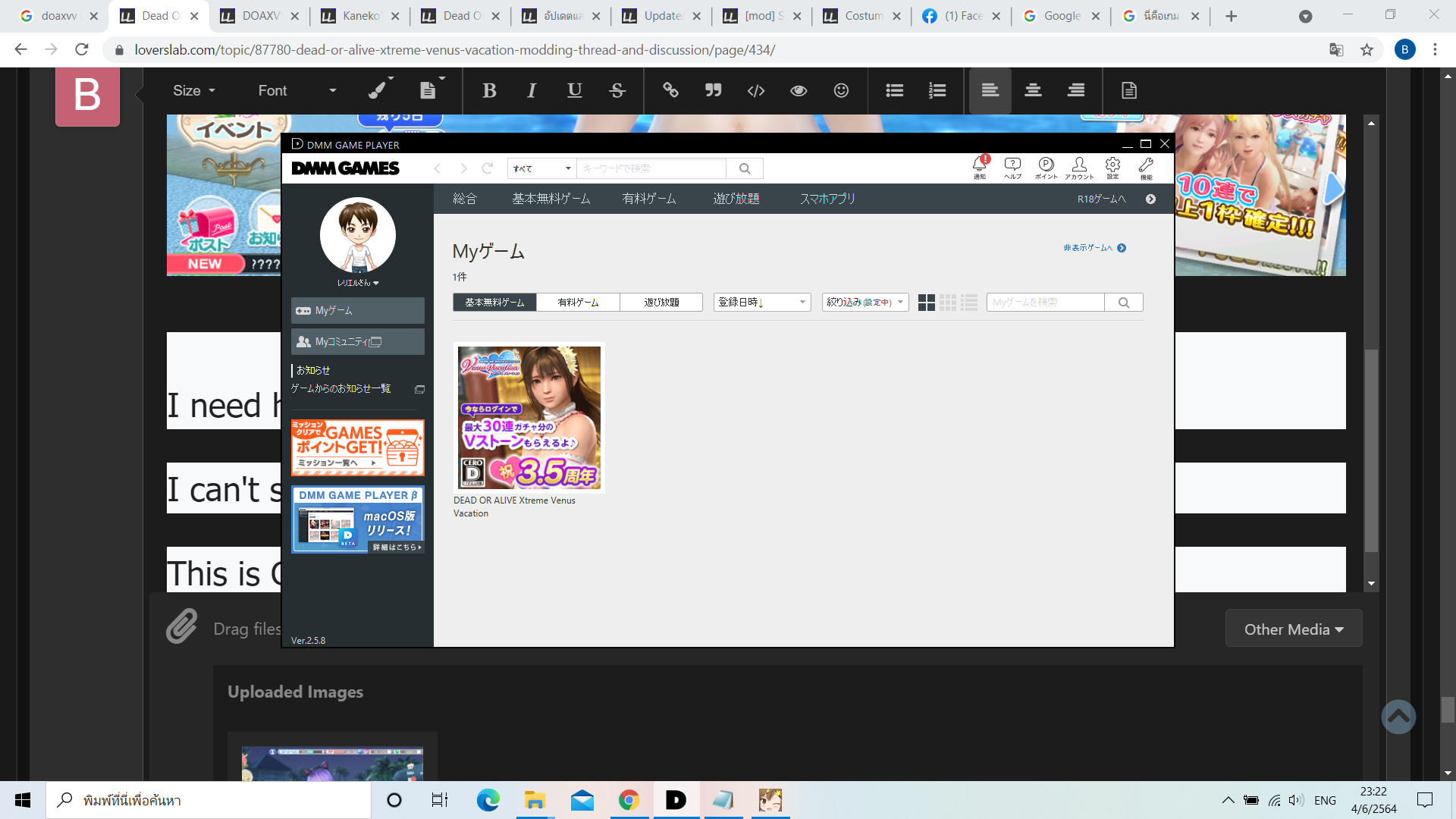Open the 基本無料ゲーム navigation tab
This screenshot has width=1456, height=819.
[x=551, y=199]
